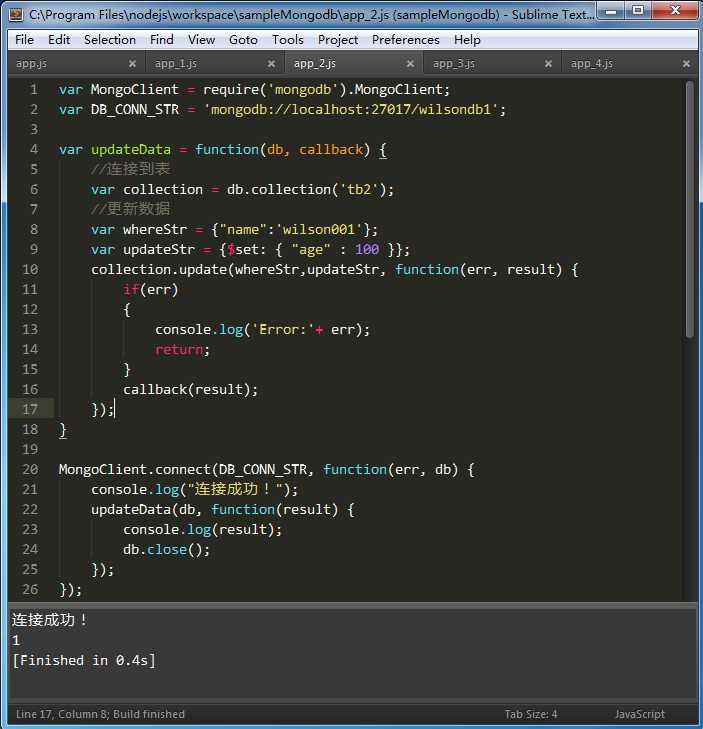
Task: Open the Selection menu
Action: coord(110,40)
